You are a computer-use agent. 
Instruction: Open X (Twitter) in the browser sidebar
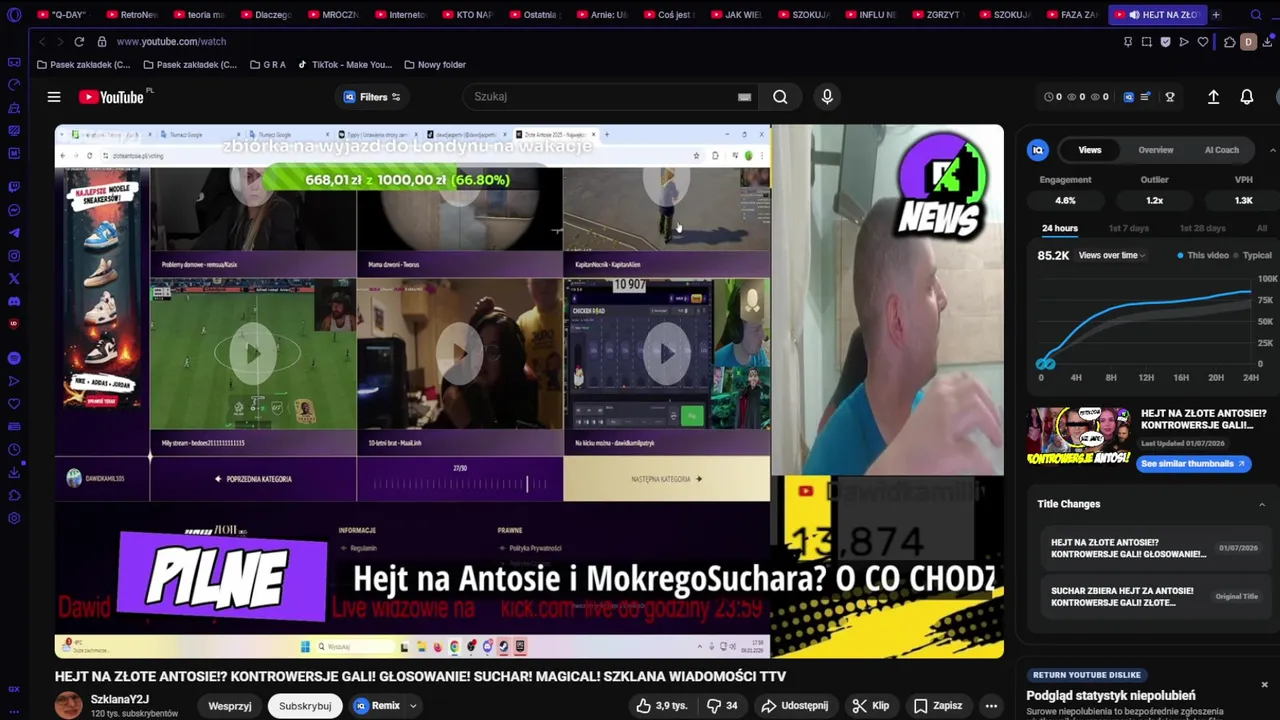pos(14,279)
